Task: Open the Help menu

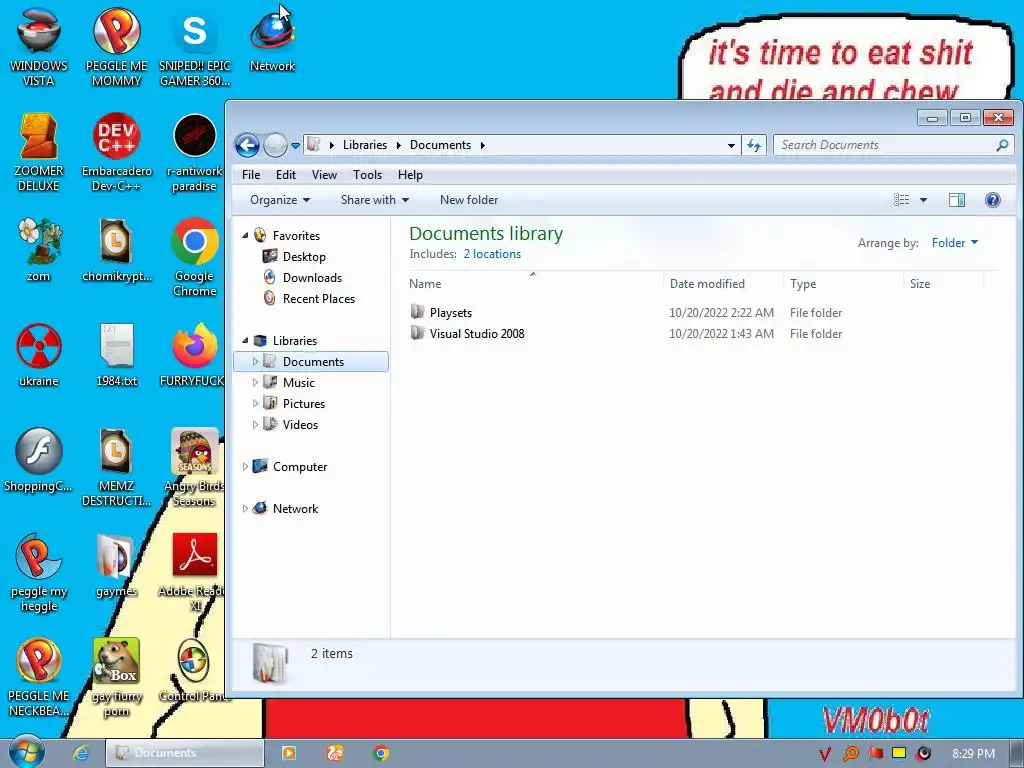Action: point(410,175)
